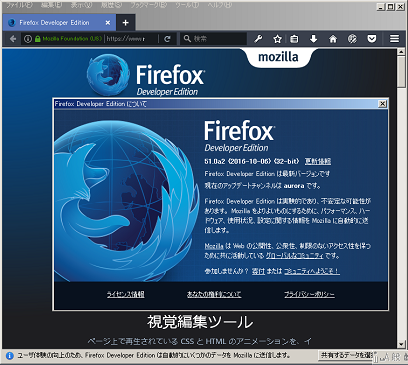Open コミュニティへようこそ link
This screenshot has width=408, height=365.
312,271
